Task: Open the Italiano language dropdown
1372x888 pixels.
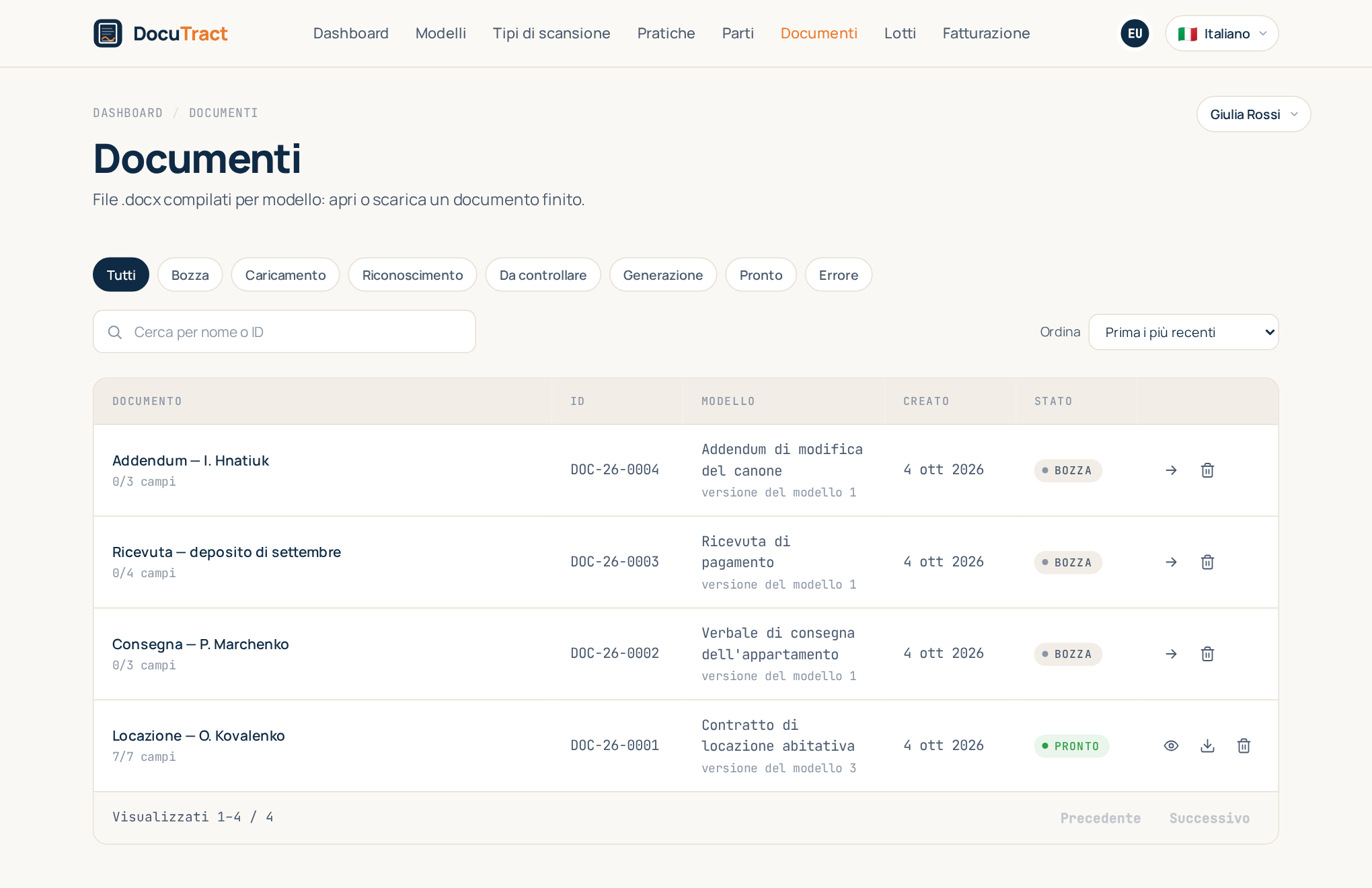Action: pos(1222,34)
